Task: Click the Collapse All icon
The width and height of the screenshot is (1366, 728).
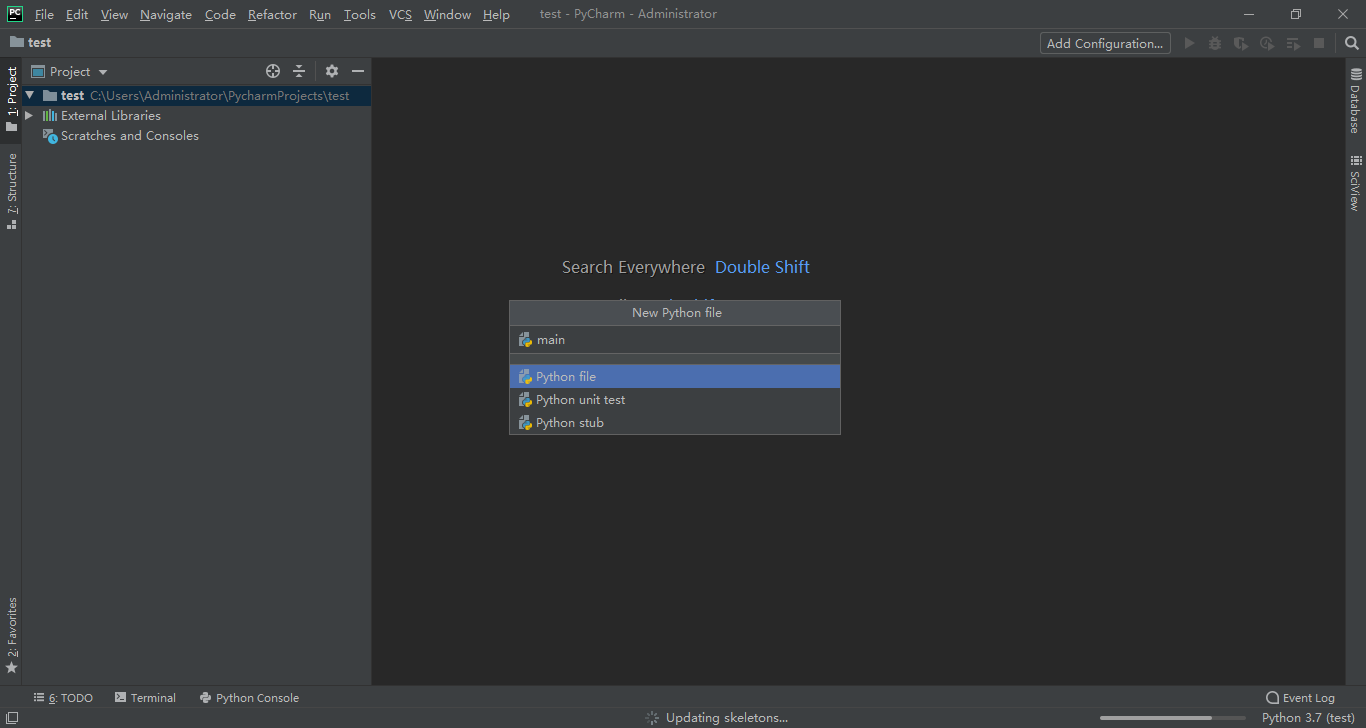Action: click(299, 71)
